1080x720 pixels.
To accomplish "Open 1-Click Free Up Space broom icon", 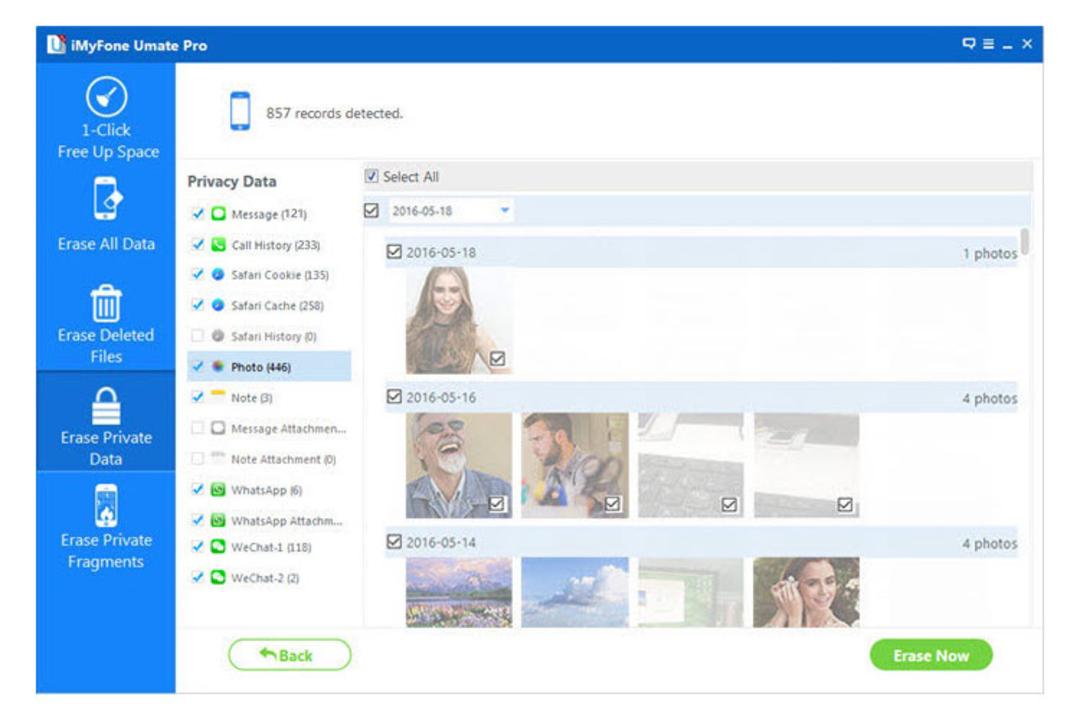I will (x=106, y=96).
